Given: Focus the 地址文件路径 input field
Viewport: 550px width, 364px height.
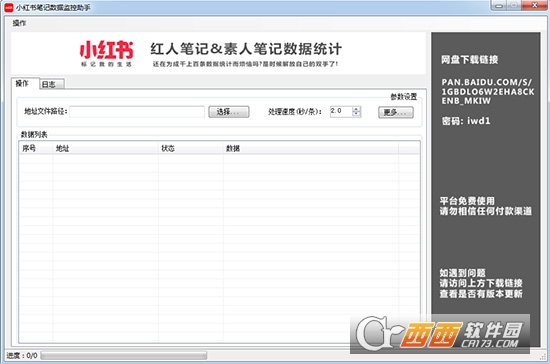Looking at the screenshot, I should [137, 112].
